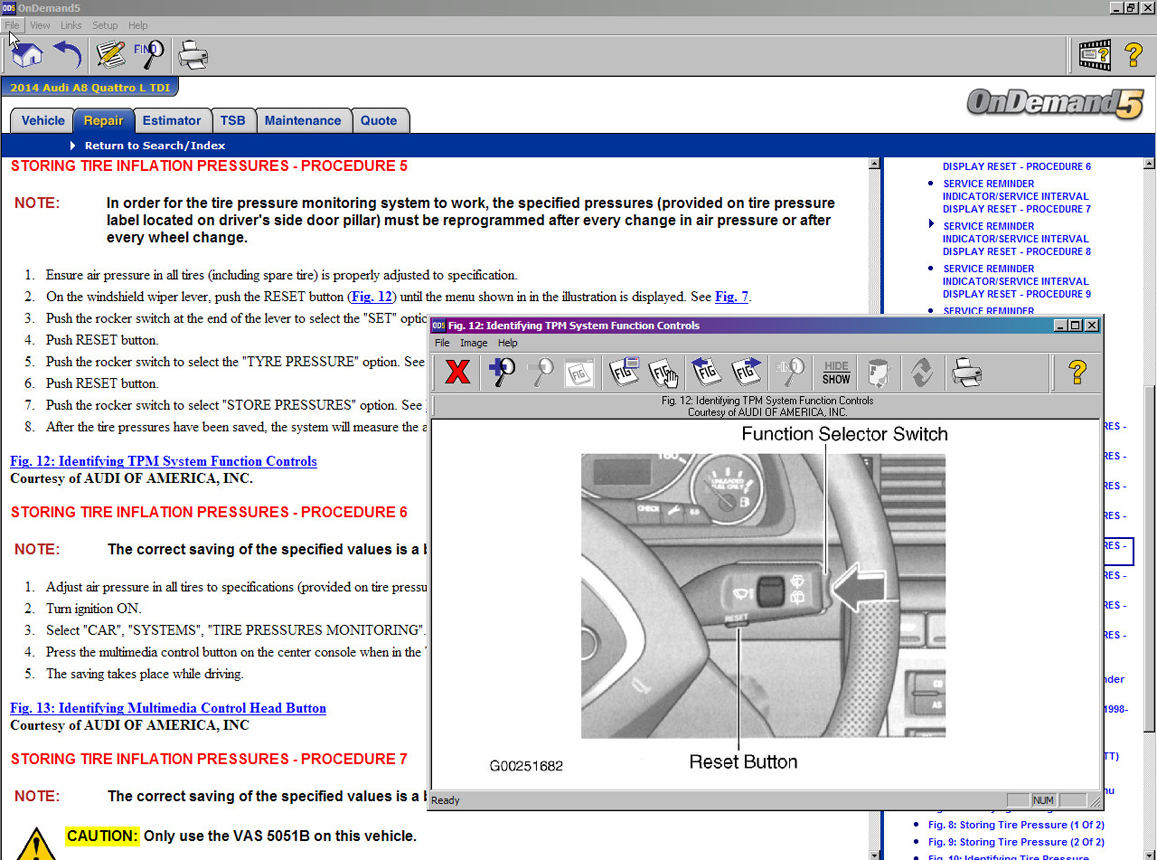Switch to the TSB tab

(x=232, y=120)
